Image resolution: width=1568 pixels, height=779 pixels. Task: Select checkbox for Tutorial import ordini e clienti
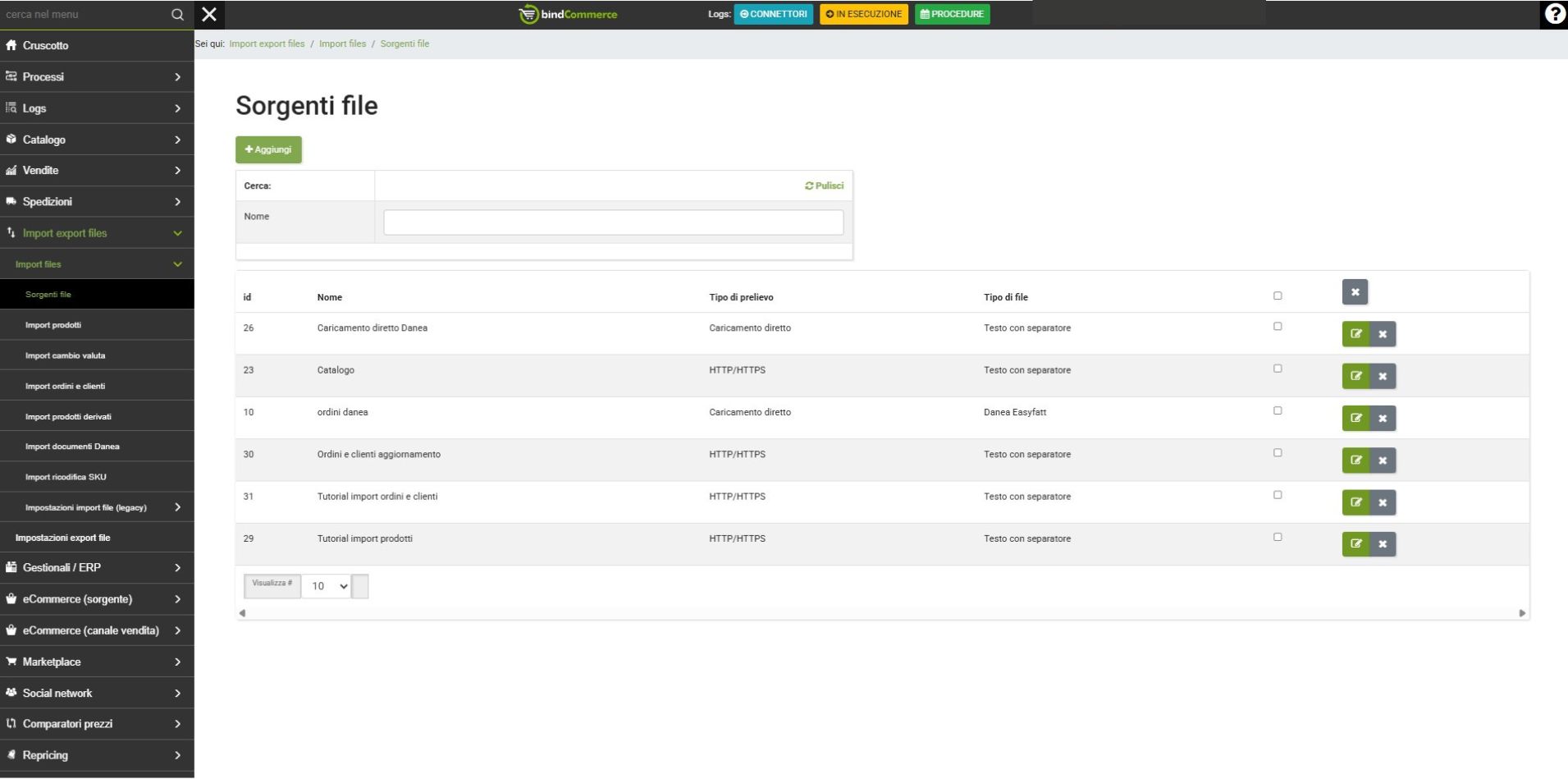pos(1278,495)
